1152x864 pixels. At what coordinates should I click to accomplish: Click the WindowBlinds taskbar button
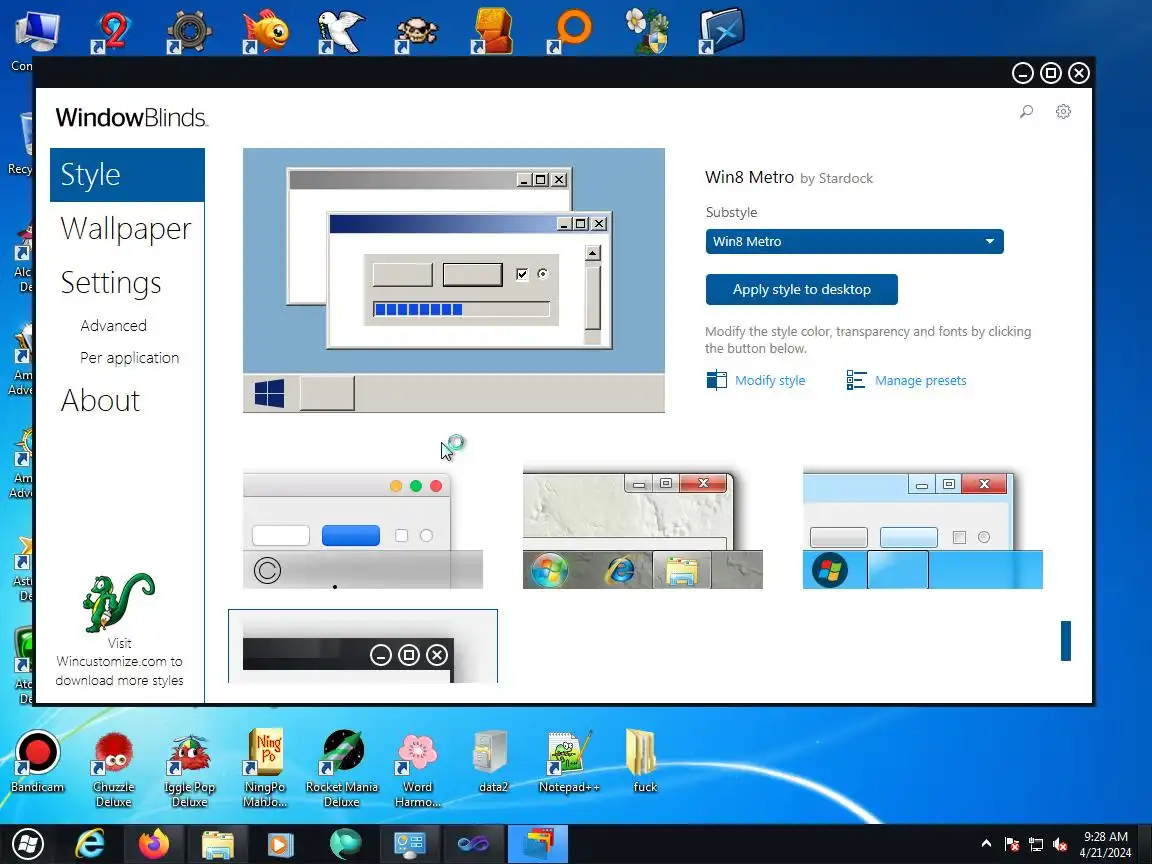pyautogui.click(x=538, y=844)
